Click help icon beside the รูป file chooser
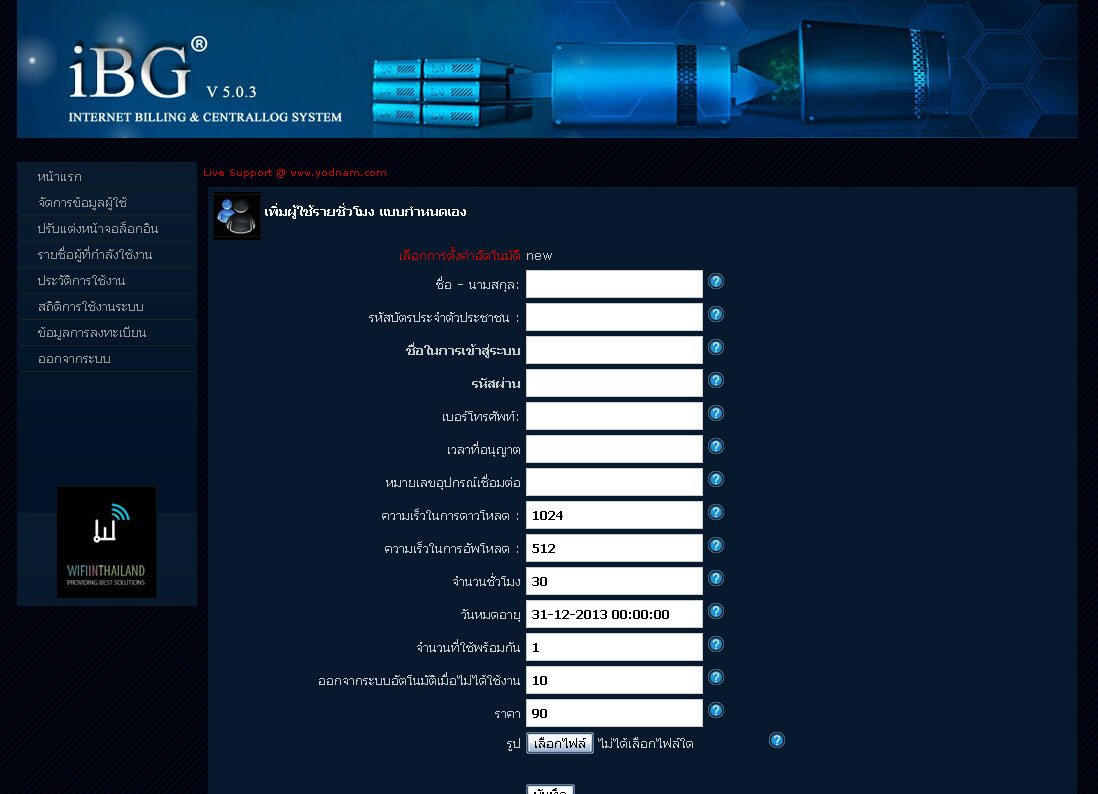The width and height of the screenshot is (1098, 794). (x=777, y=740)
